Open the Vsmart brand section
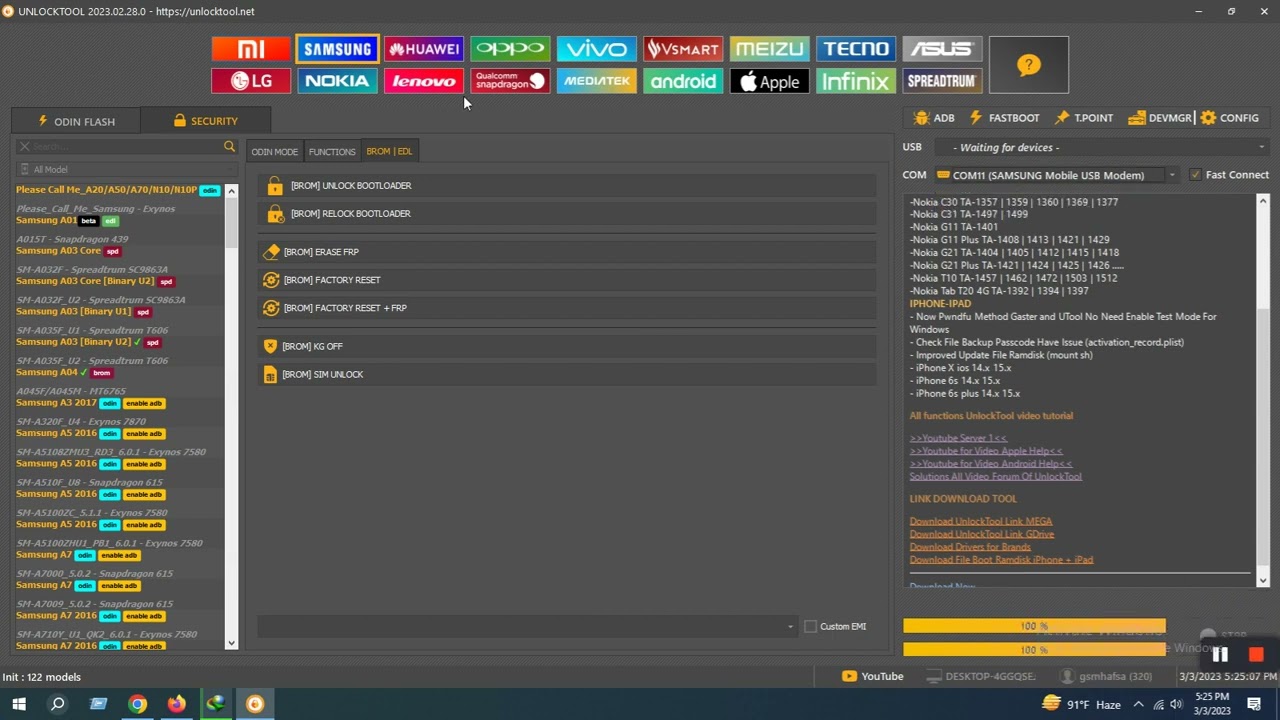The width and height of the screenshot is (1280, 720). [x=683, y=49]
